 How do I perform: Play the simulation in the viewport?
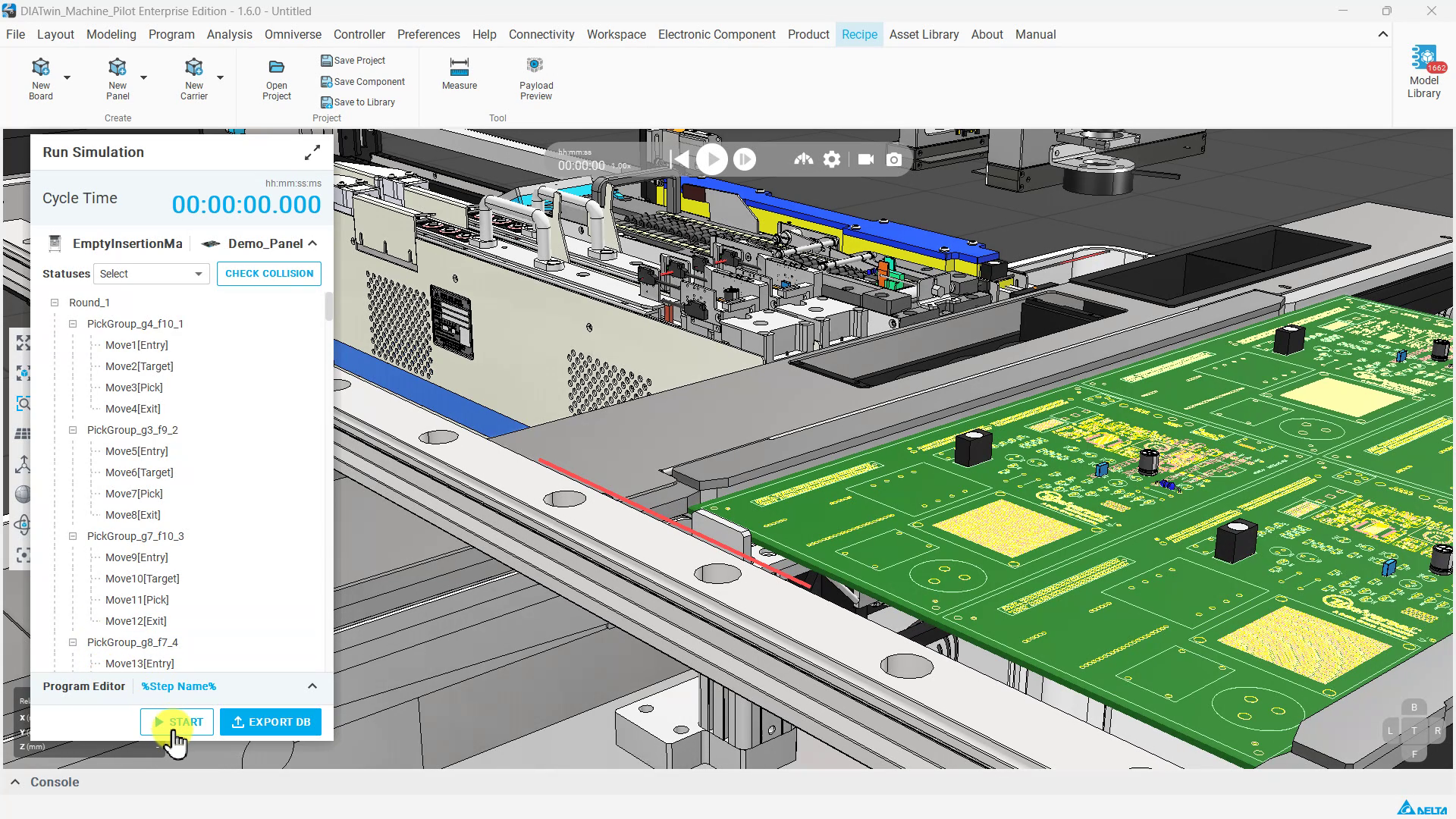coord(712,159)
